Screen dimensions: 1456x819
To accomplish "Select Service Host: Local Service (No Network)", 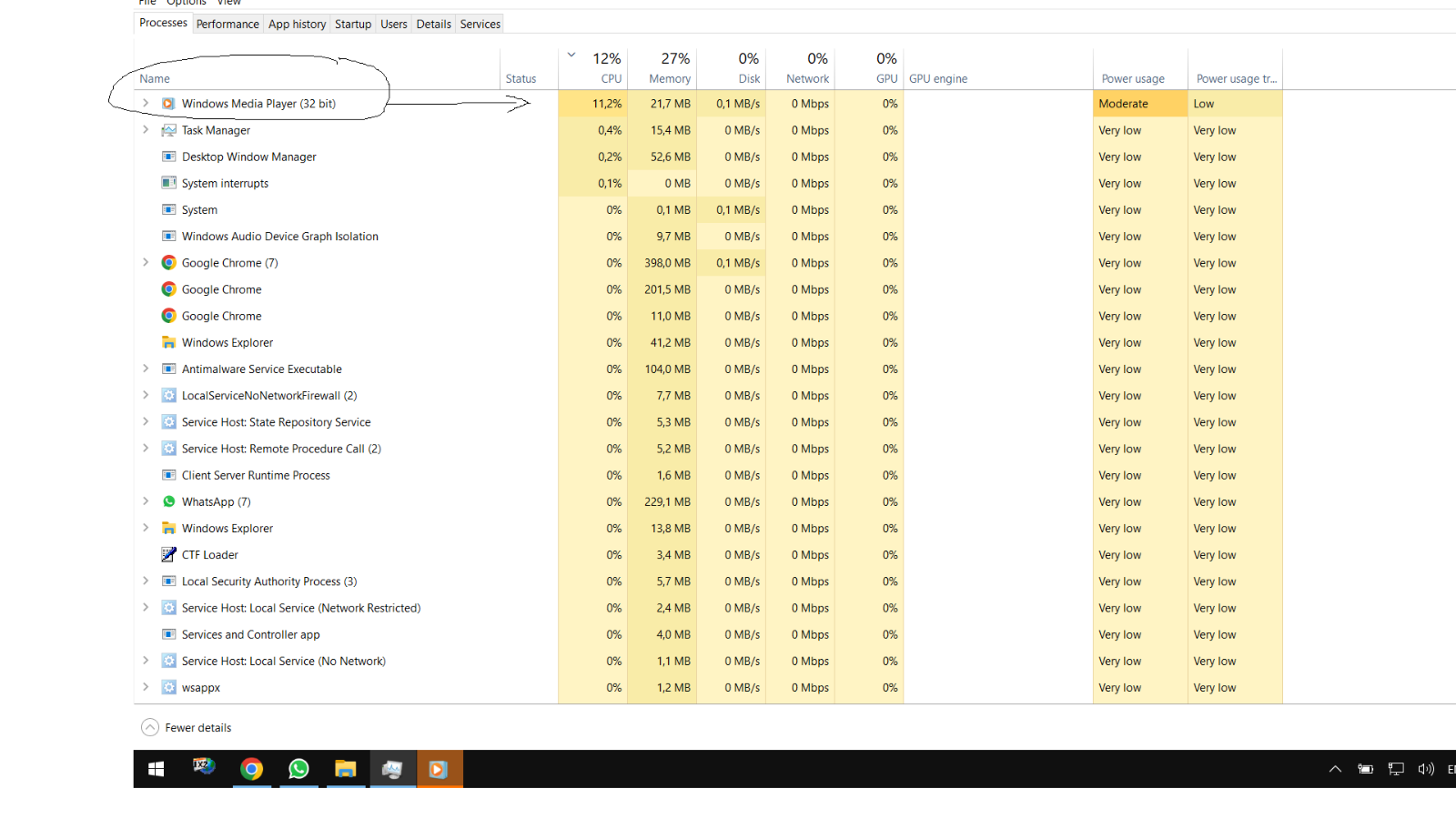I will [708, 661].
